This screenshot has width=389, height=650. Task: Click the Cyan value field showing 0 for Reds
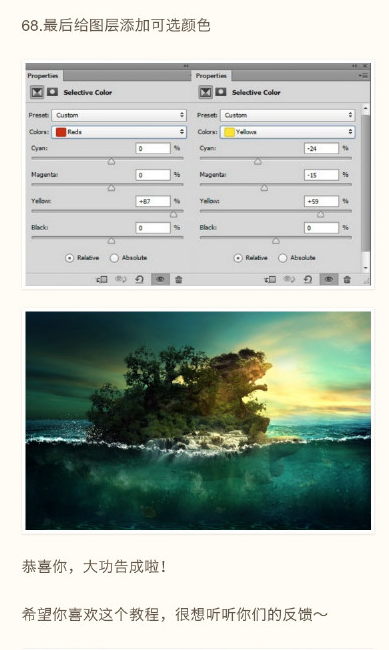[153, 148]
